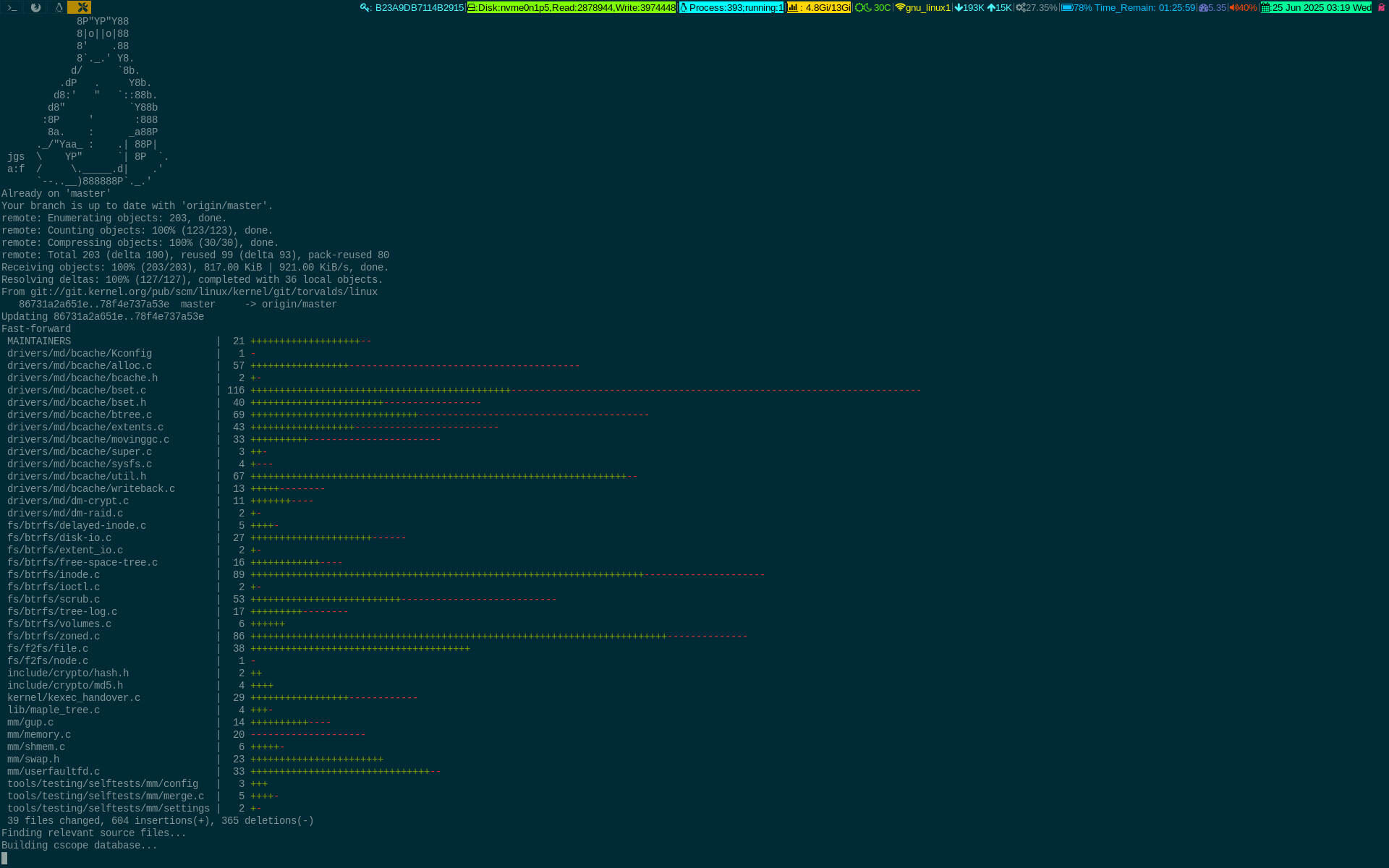Click drivers/md/bcache/alloc.c file name
This screenshot has width=1389, height=868.
click(x=80, y=366)
